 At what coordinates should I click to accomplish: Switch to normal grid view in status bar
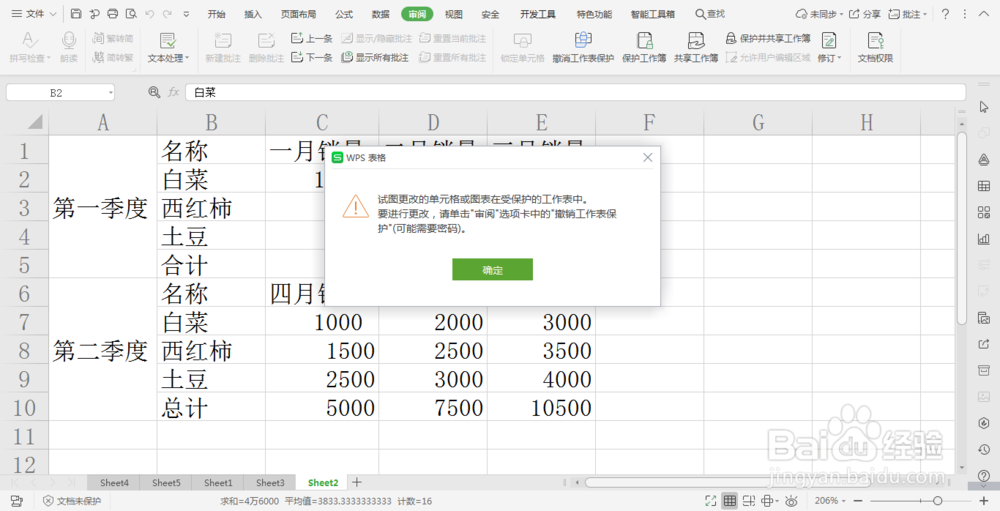coord(730,501)
